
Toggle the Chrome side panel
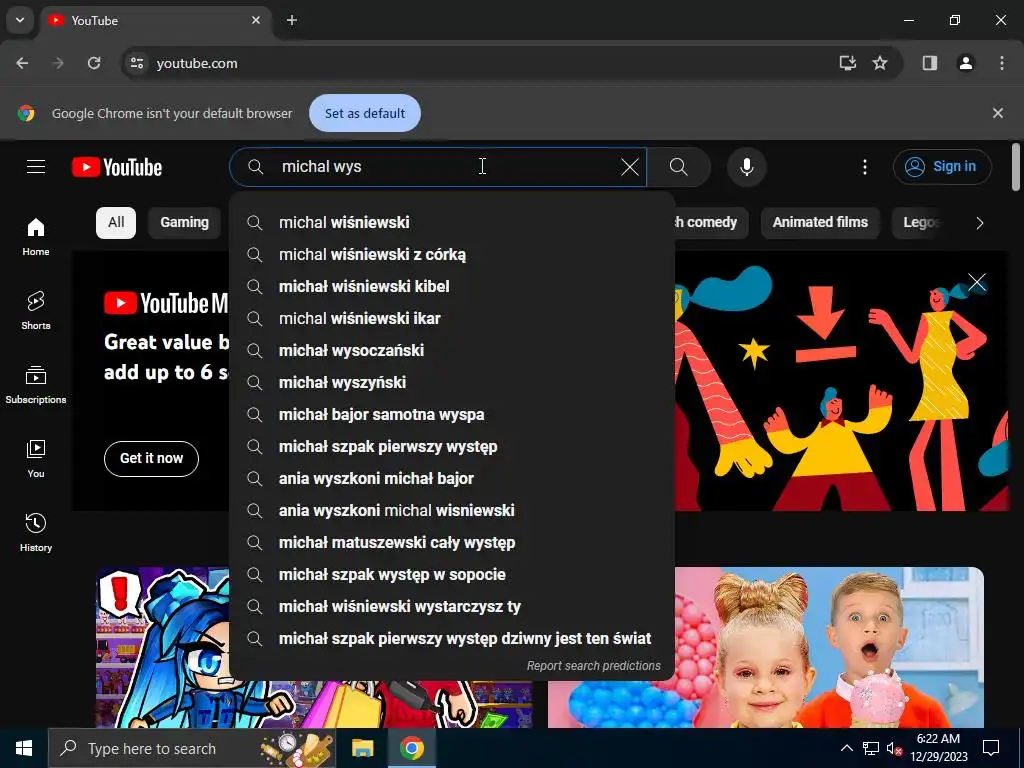click(x=930, y=63)
